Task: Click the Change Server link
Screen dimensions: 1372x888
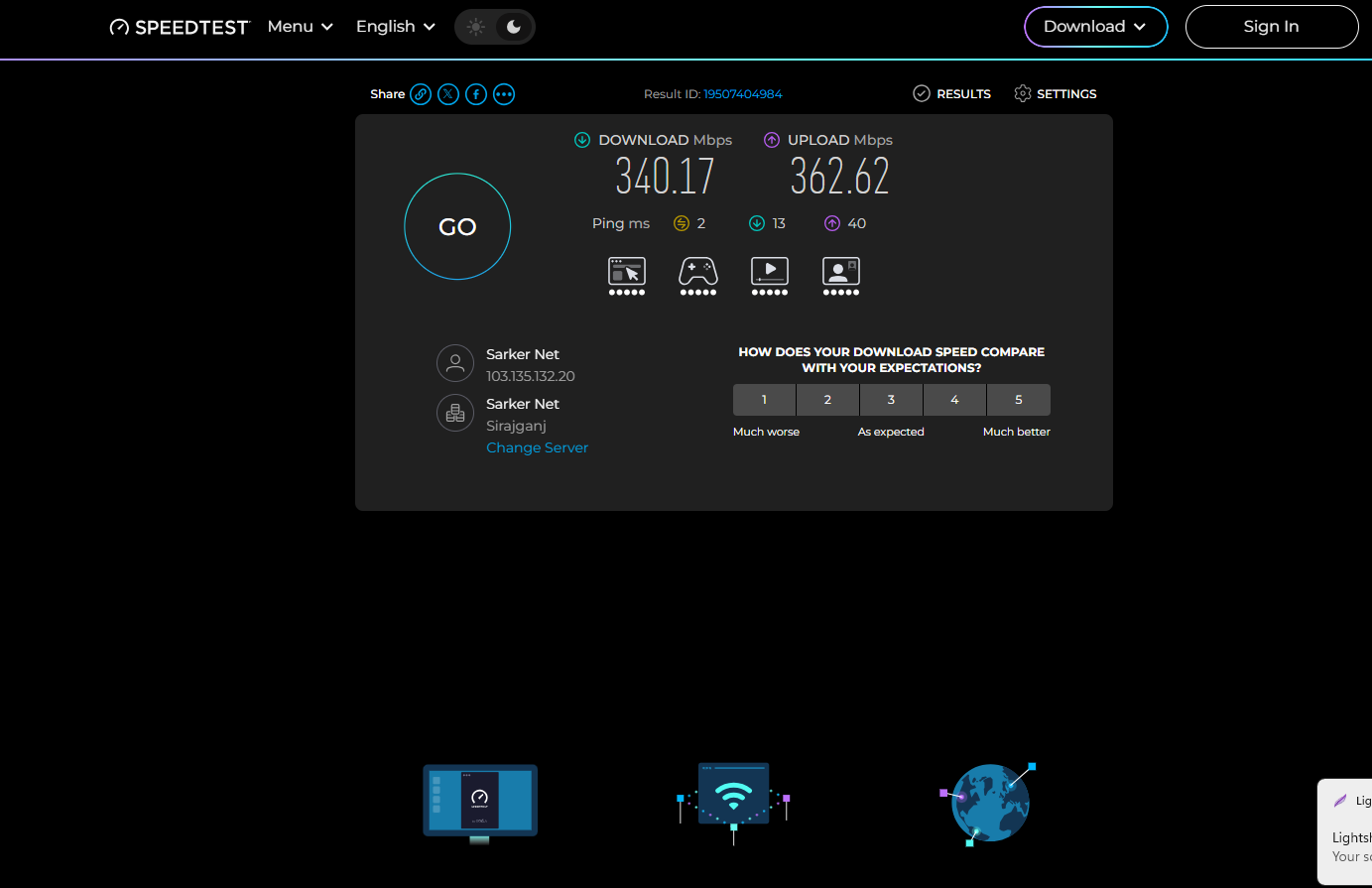Action: (x=537, y=447)
